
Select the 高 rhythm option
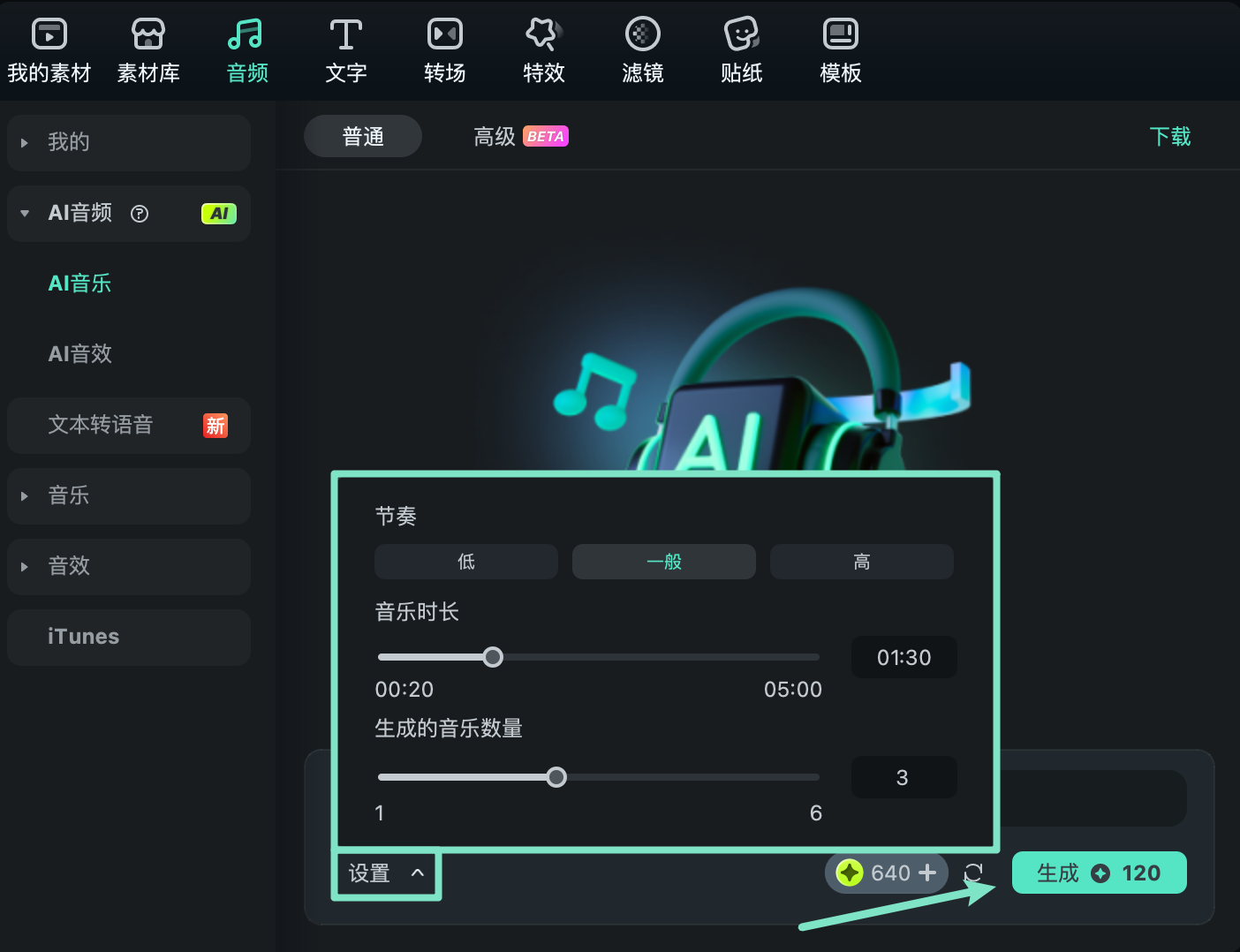point(861,562)
